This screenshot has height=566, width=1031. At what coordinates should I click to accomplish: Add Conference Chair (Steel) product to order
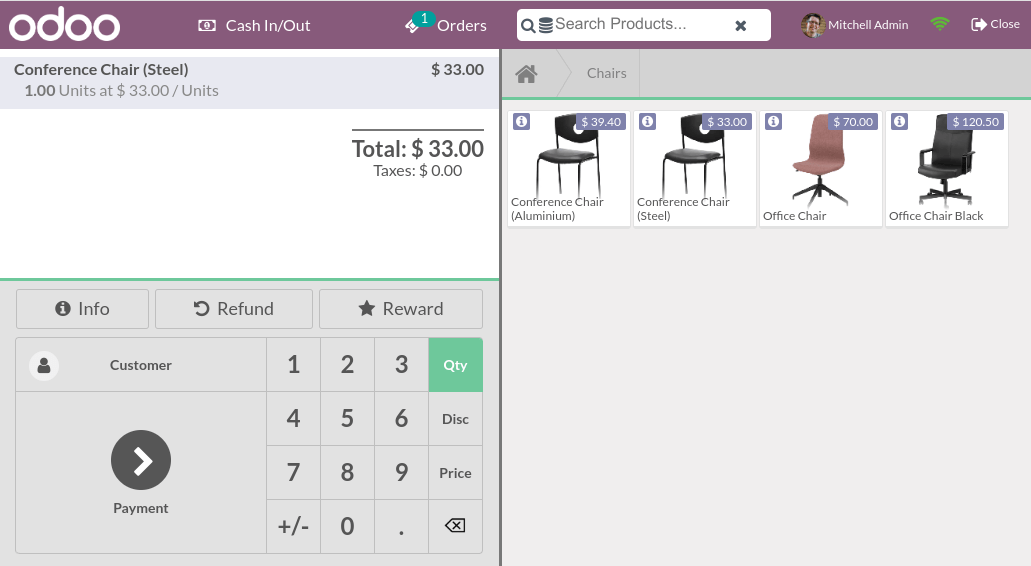click(x=693, y=169)
